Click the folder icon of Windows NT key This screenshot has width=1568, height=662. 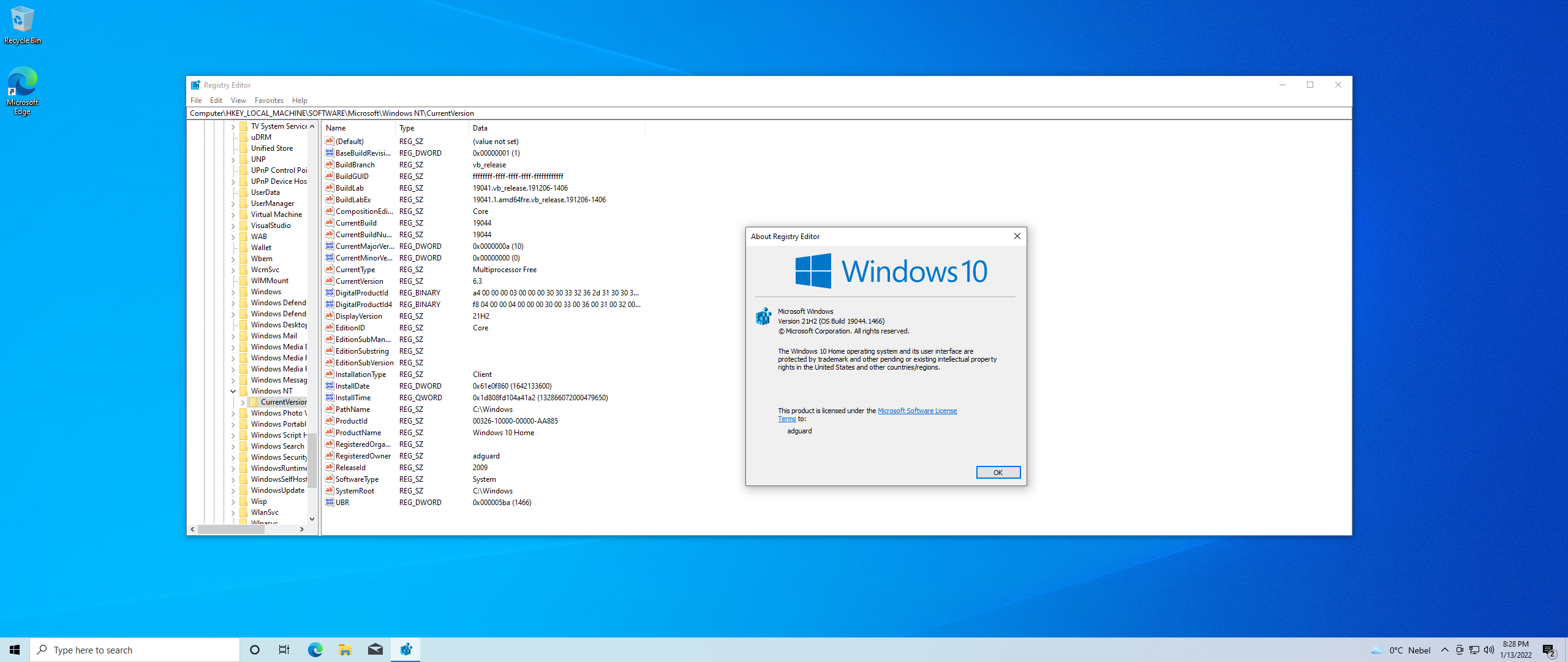243,390
